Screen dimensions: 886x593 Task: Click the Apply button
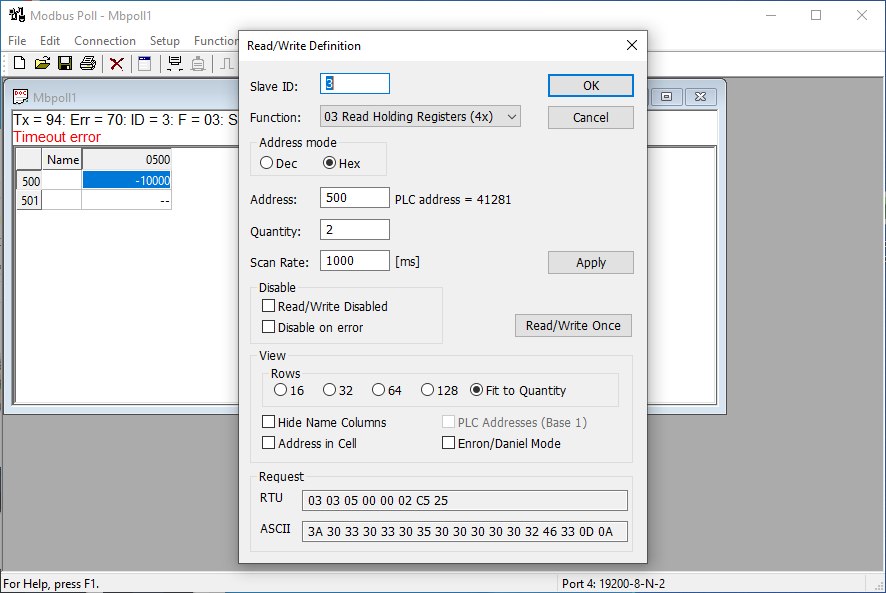tap(590, 262)
